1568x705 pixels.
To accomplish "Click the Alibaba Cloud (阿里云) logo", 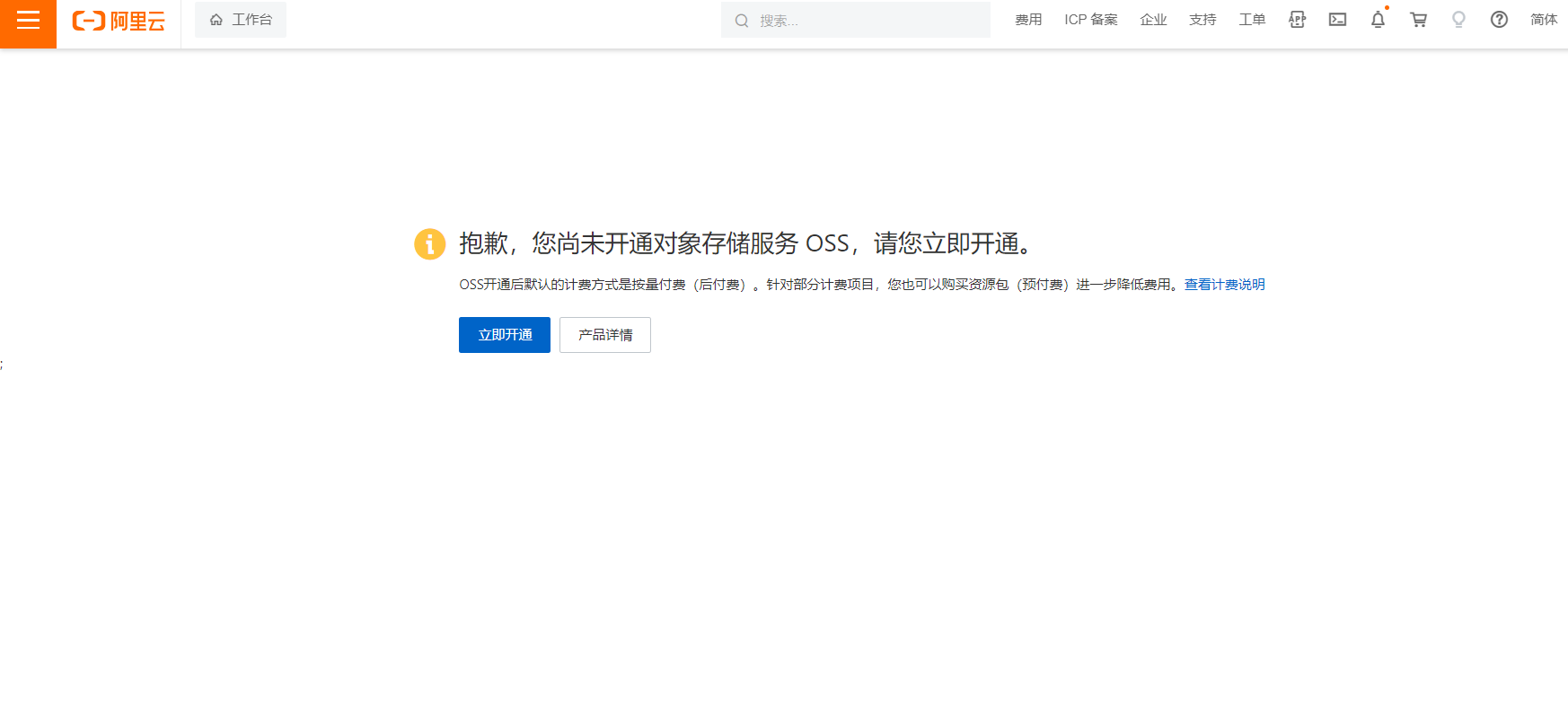I will tap(119, 21).
